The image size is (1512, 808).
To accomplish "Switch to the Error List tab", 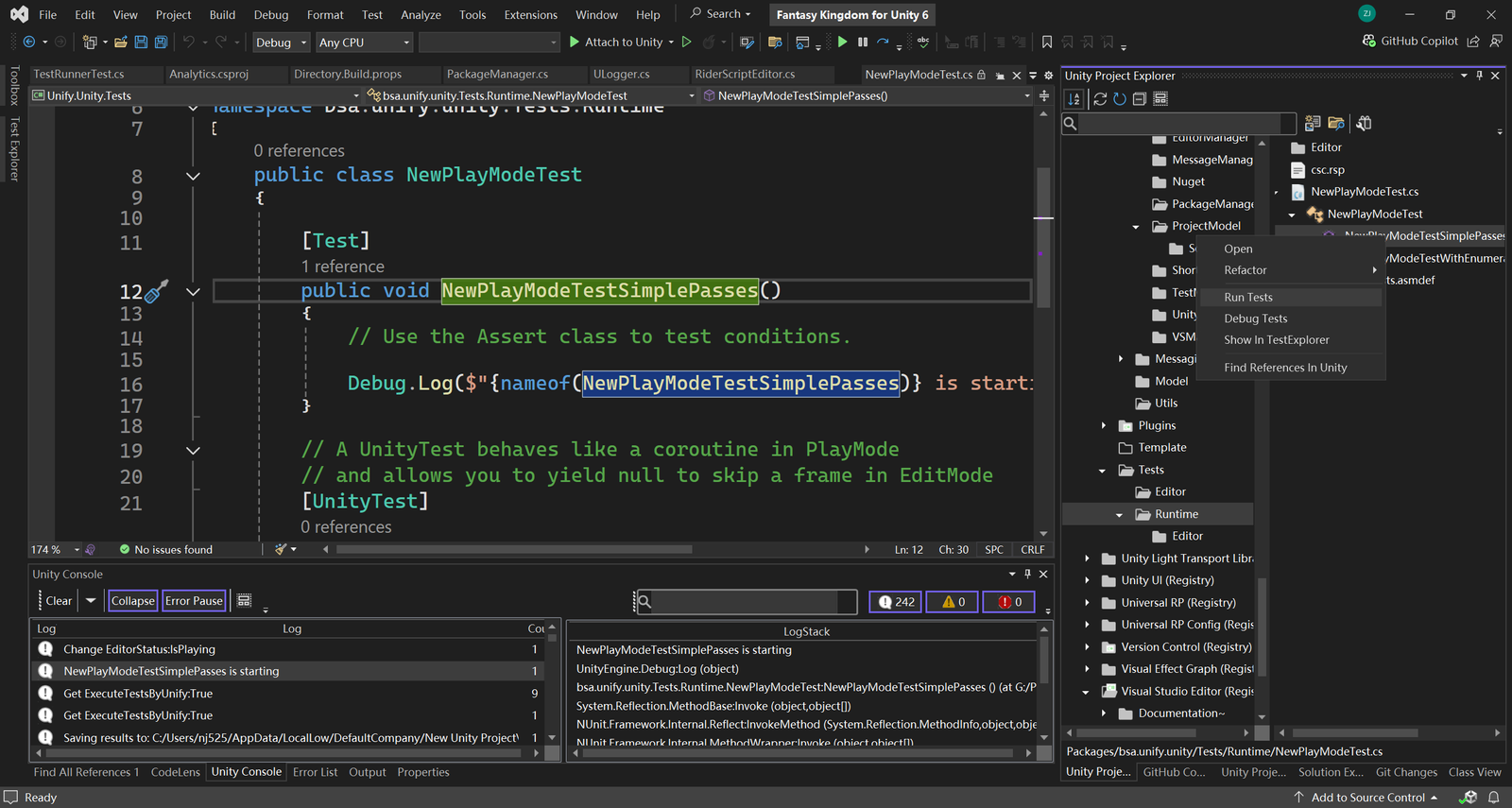I will click(x=315, y=772).
